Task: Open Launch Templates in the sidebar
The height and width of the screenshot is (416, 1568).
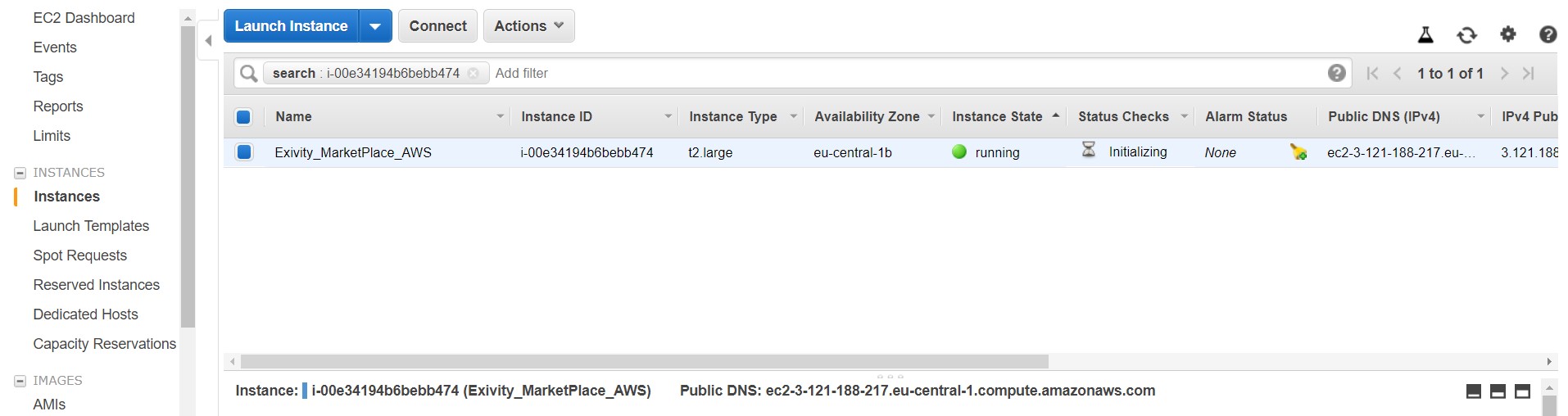Action: (91, 226)
